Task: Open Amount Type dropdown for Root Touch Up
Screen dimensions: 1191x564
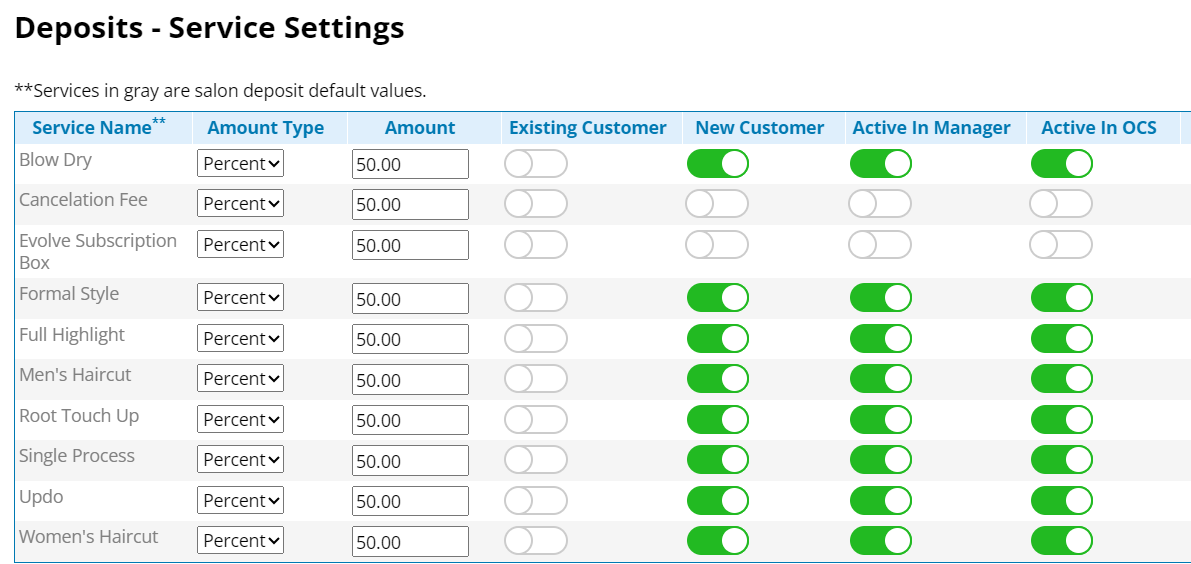Action: (240, 419)
